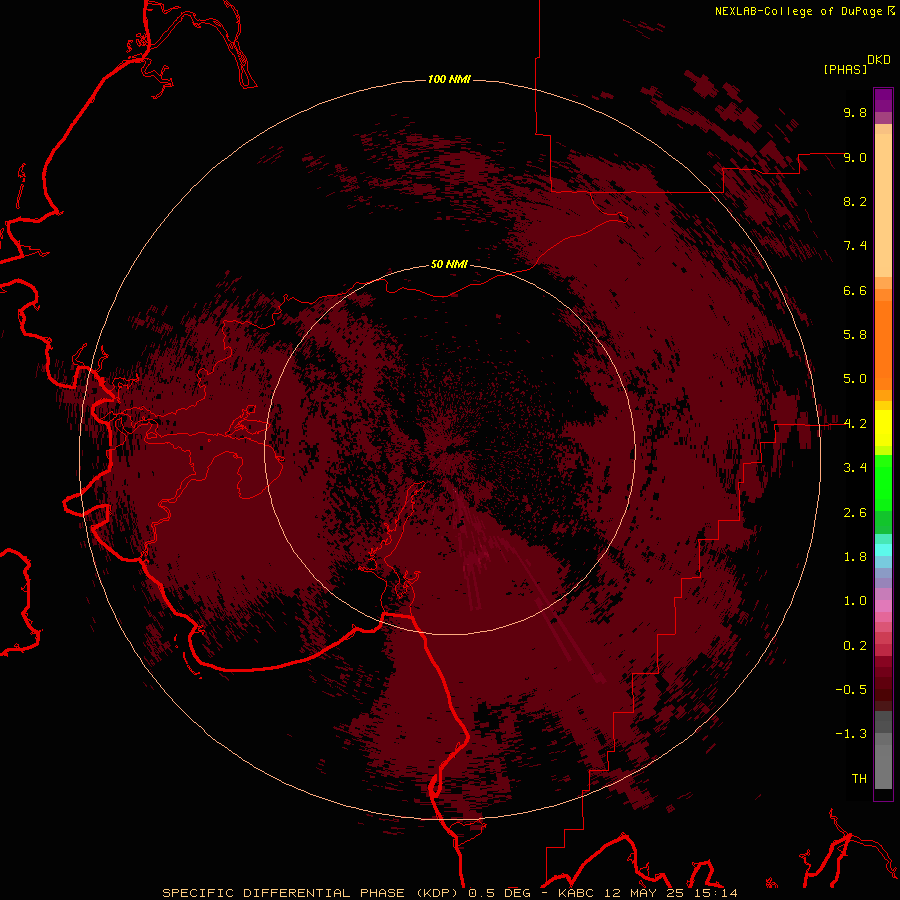The width and height of the screenshot is (900, 900).
Task: Click the [PHAS] legend unit label
Action: click(x=845, y=69)
